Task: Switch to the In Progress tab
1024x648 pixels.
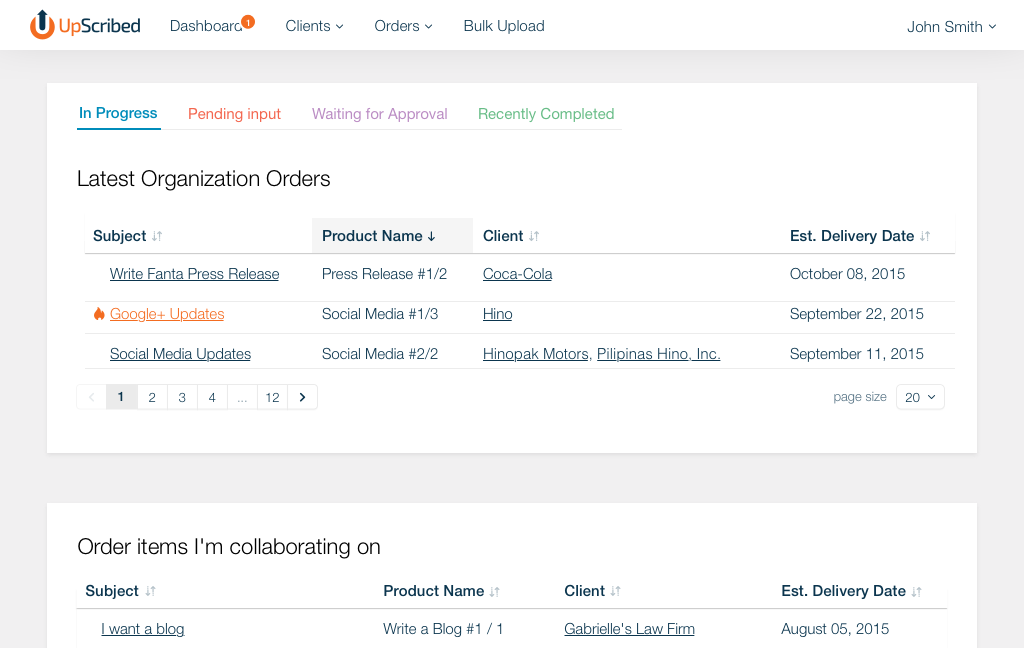Action: click(118, 113)
